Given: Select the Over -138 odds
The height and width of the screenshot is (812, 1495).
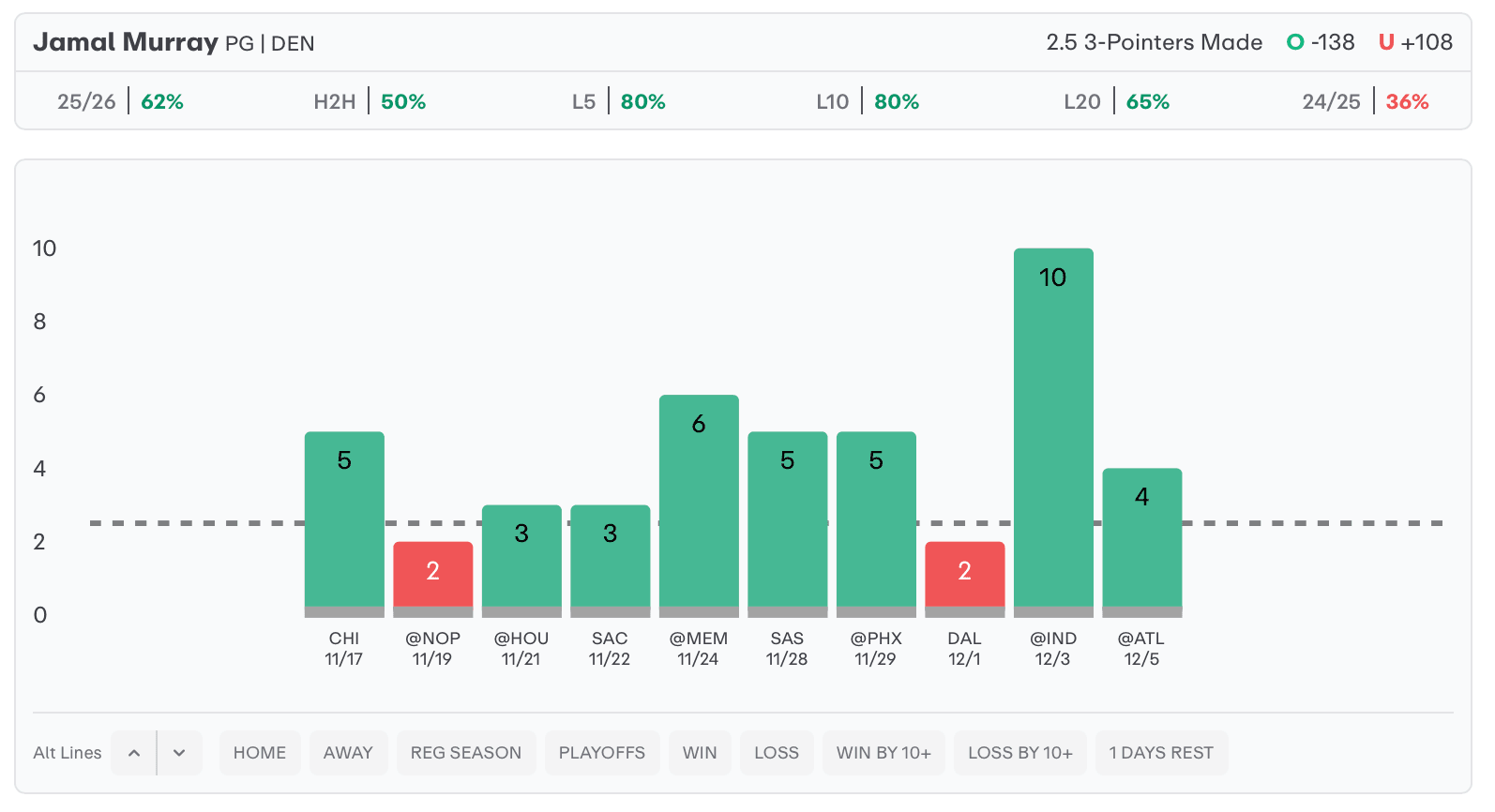Looking at the screenshot, I should (1321, 42).
